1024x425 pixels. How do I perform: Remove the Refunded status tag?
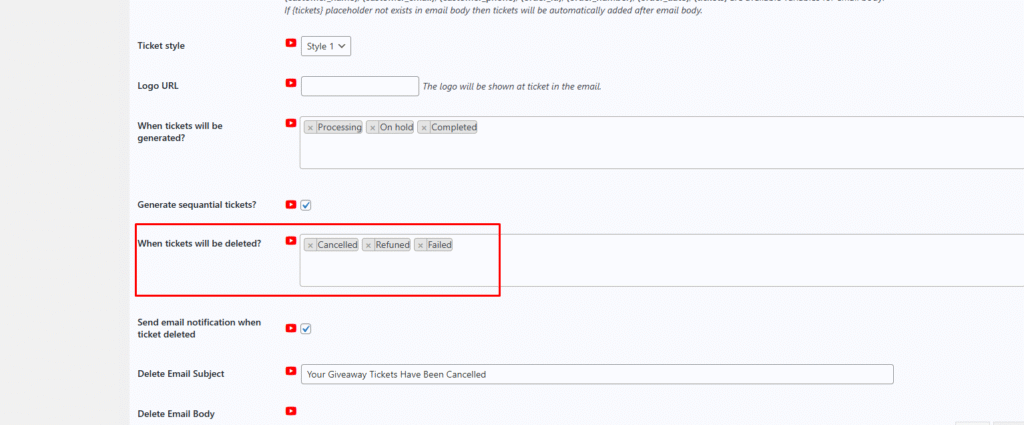pyautogui.click(x=368, y=245)
